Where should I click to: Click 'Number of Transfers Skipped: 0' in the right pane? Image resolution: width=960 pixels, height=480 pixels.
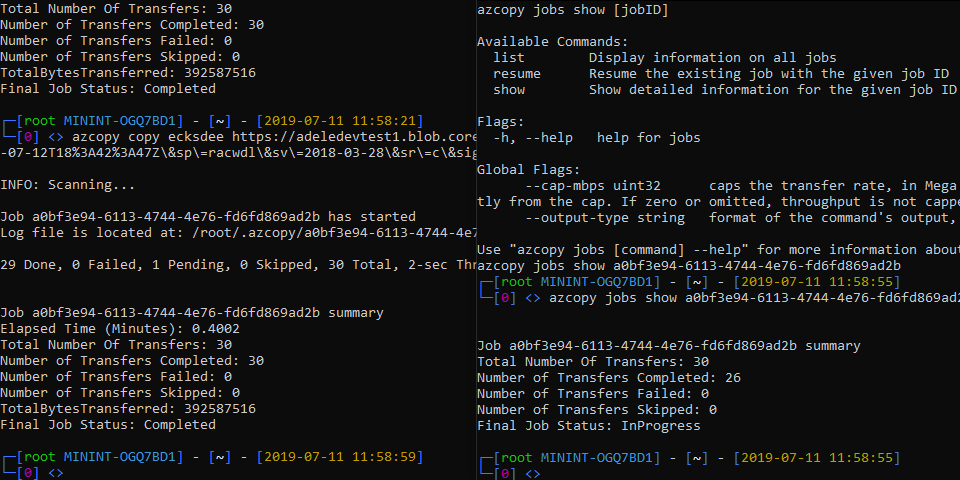(596, 410)
